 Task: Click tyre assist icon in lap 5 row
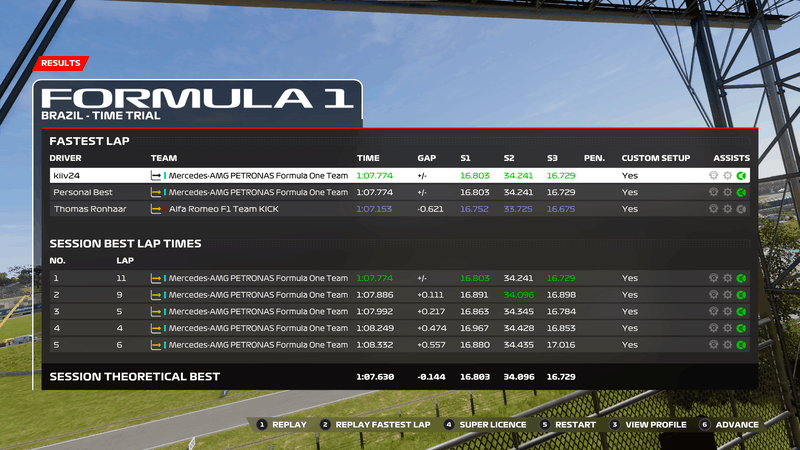coord(713,311)
